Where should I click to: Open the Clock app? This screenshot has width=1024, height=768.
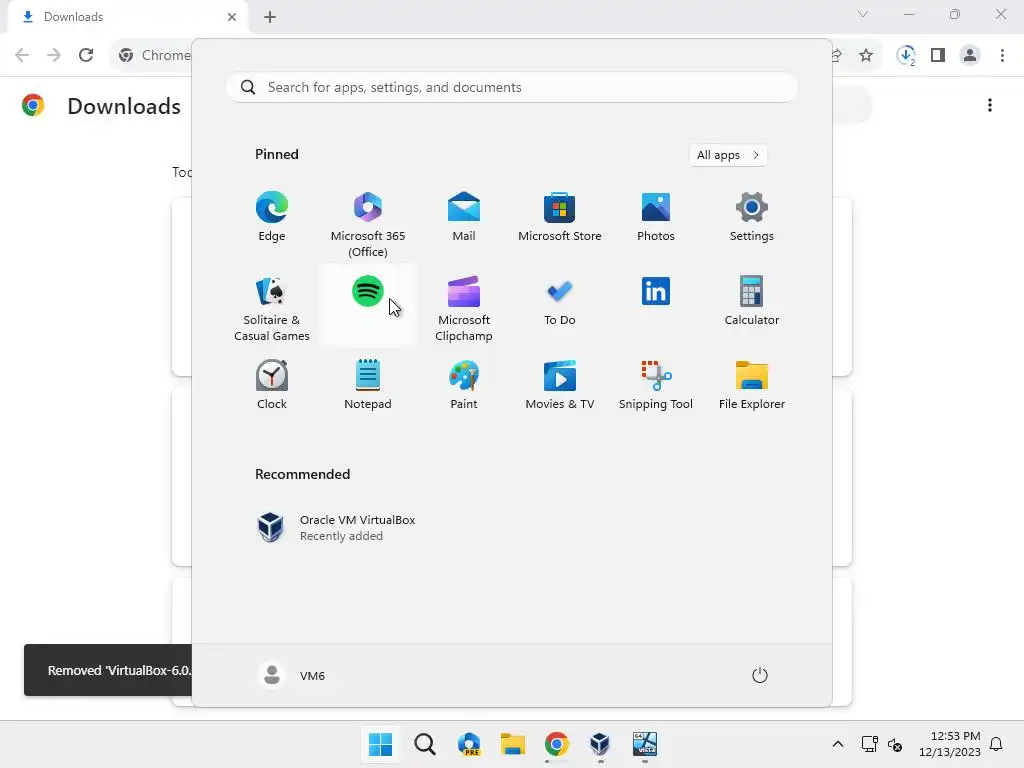click(272, 385)
